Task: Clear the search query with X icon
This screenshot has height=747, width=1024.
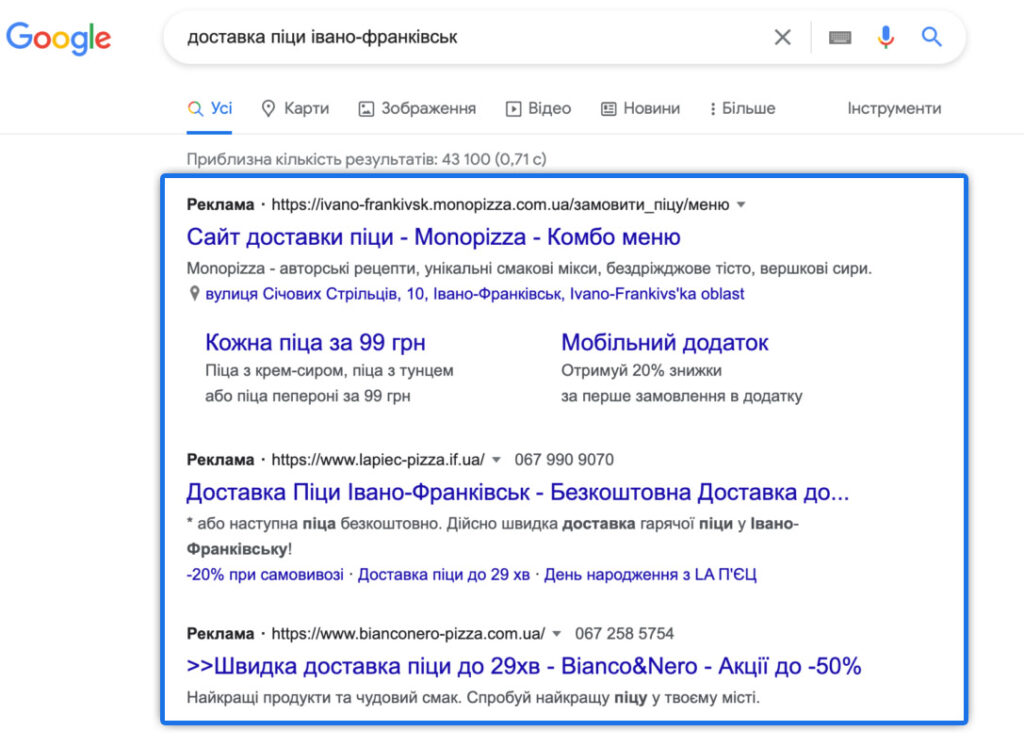Action: click(x=782, y=37)
